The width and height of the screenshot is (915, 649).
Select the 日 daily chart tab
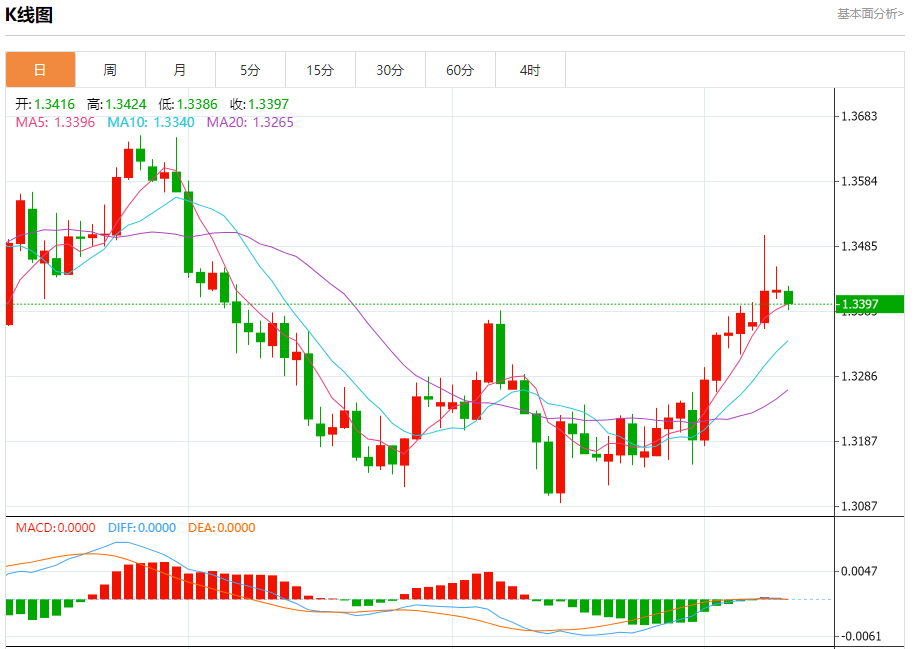(40, 70)
